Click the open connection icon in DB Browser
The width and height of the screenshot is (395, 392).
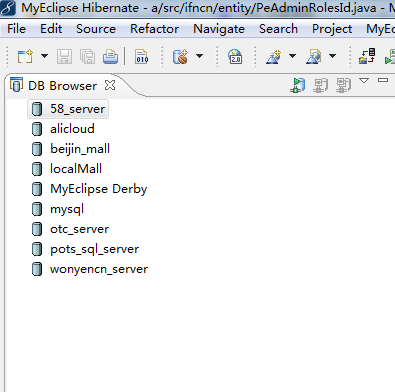320,85
